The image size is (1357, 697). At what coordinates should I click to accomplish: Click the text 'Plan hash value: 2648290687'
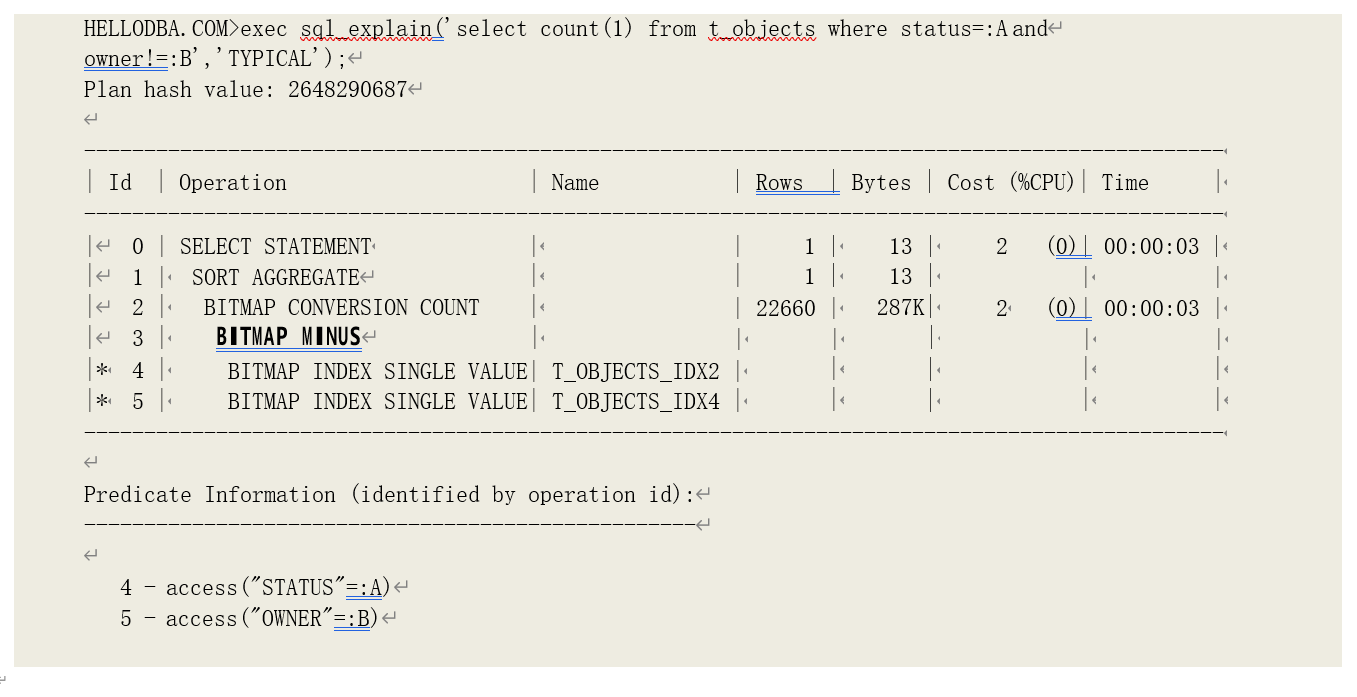tap(246, 89)
